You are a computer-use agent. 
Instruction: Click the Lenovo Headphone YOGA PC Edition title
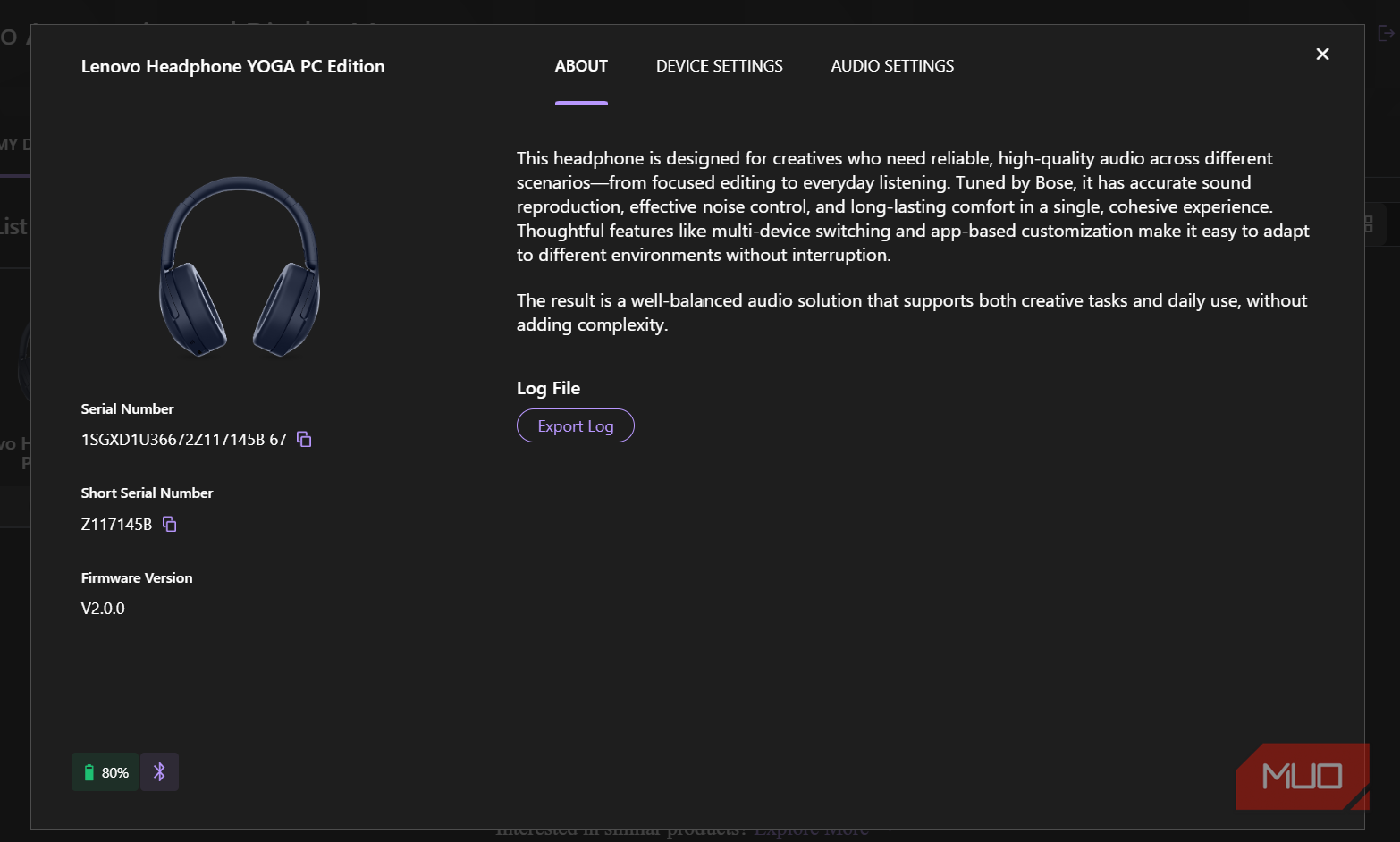pyautogui.click(x=232, y=66)
